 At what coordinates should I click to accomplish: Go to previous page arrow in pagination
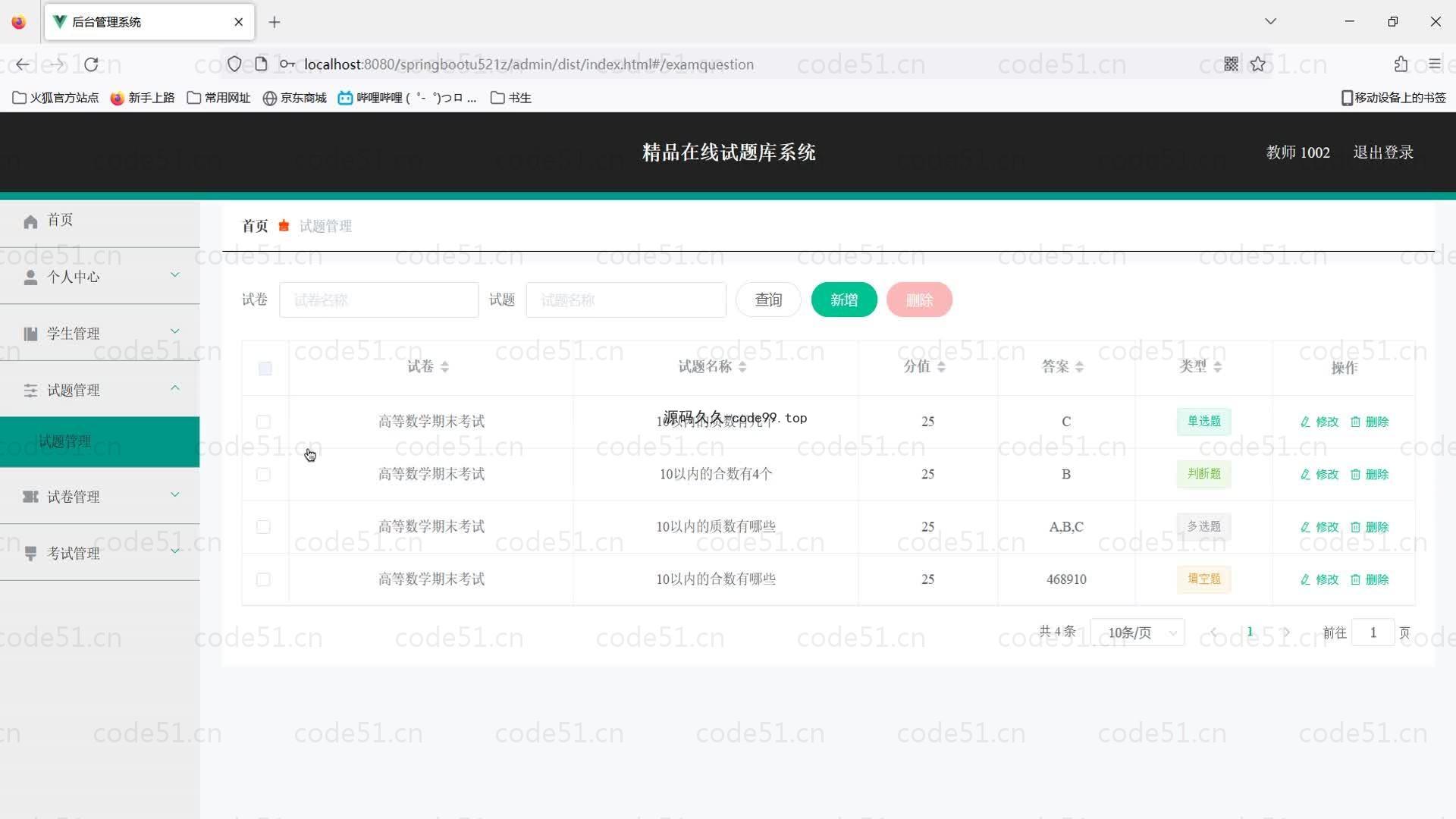click(x=1213, y=632)
